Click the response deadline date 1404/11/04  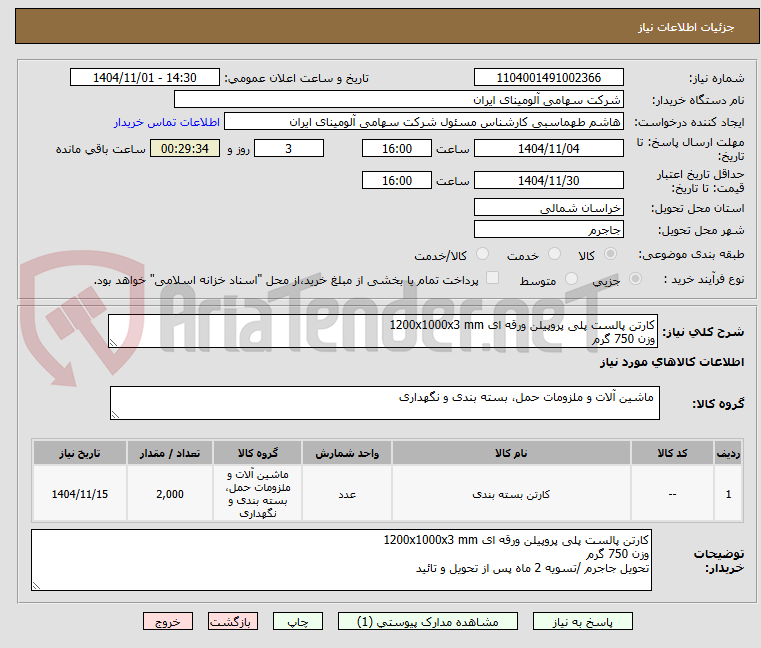(x=548, y=149)
